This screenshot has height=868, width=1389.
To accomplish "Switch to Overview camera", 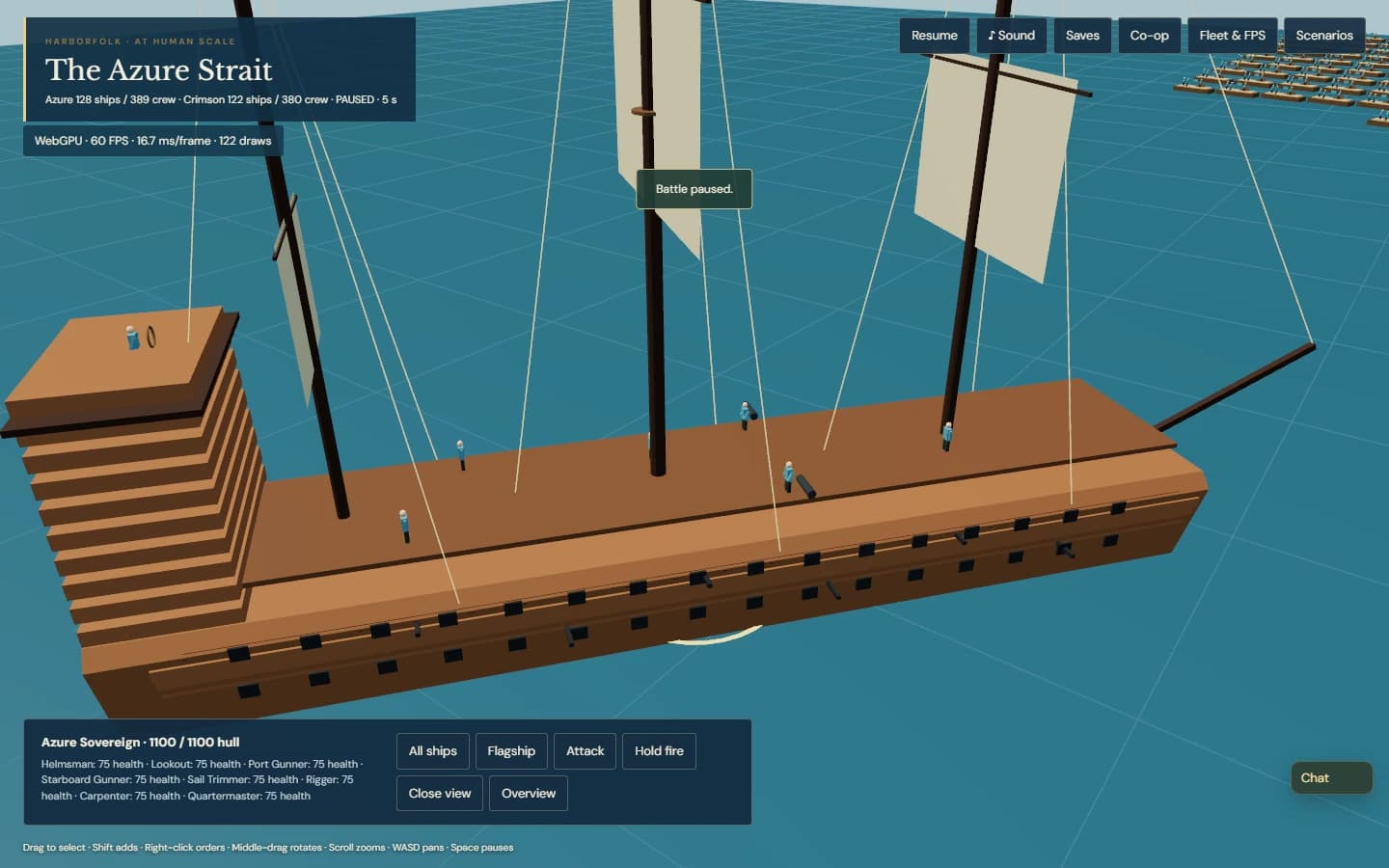I will [529, 794].
